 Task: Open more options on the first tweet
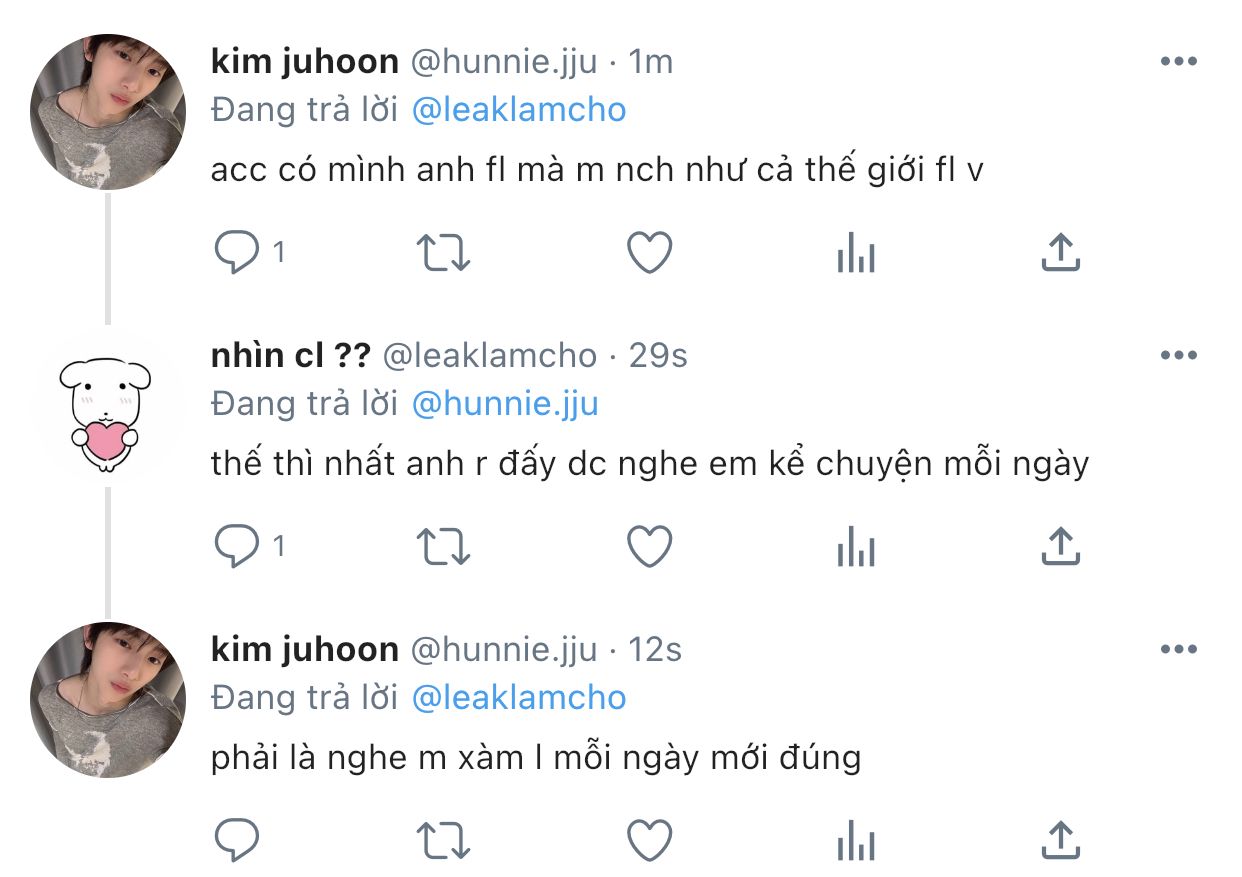click(1178, 62)
